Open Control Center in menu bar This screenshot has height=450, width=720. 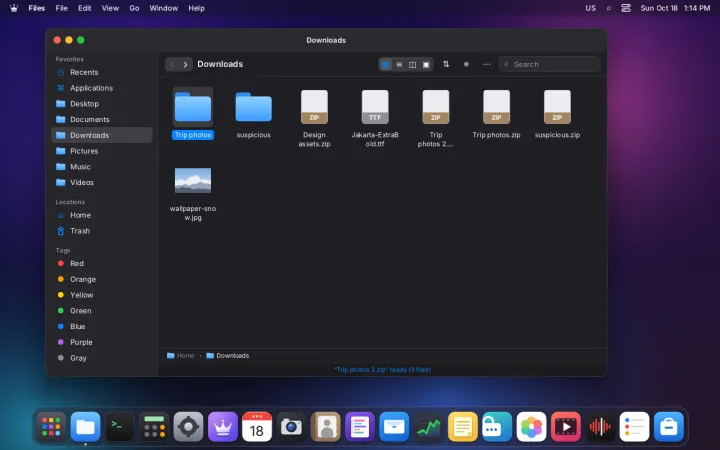point(626,8)
